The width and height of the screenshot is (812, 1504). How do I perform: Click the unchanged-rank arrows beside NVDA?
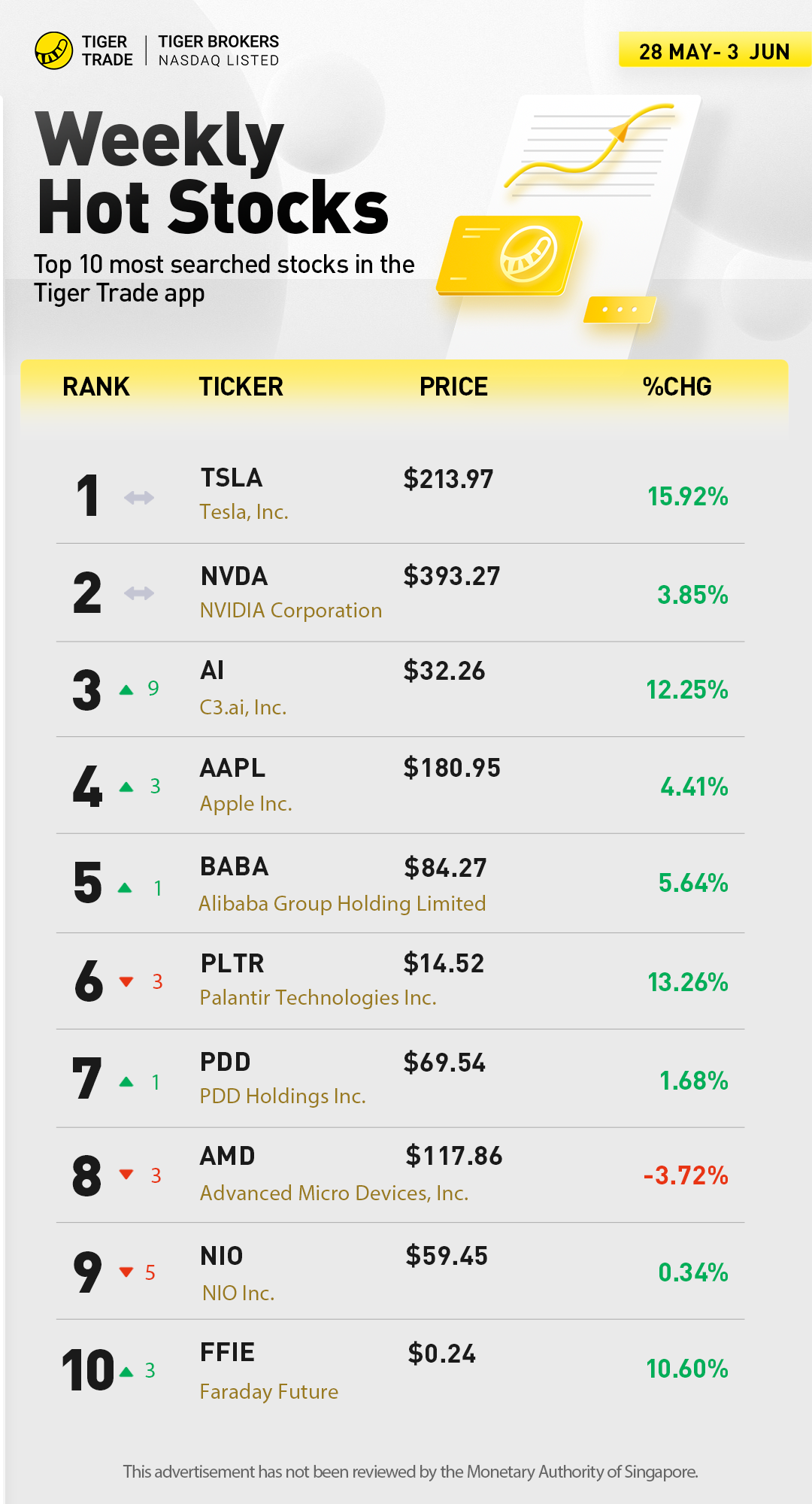[139, 593]
